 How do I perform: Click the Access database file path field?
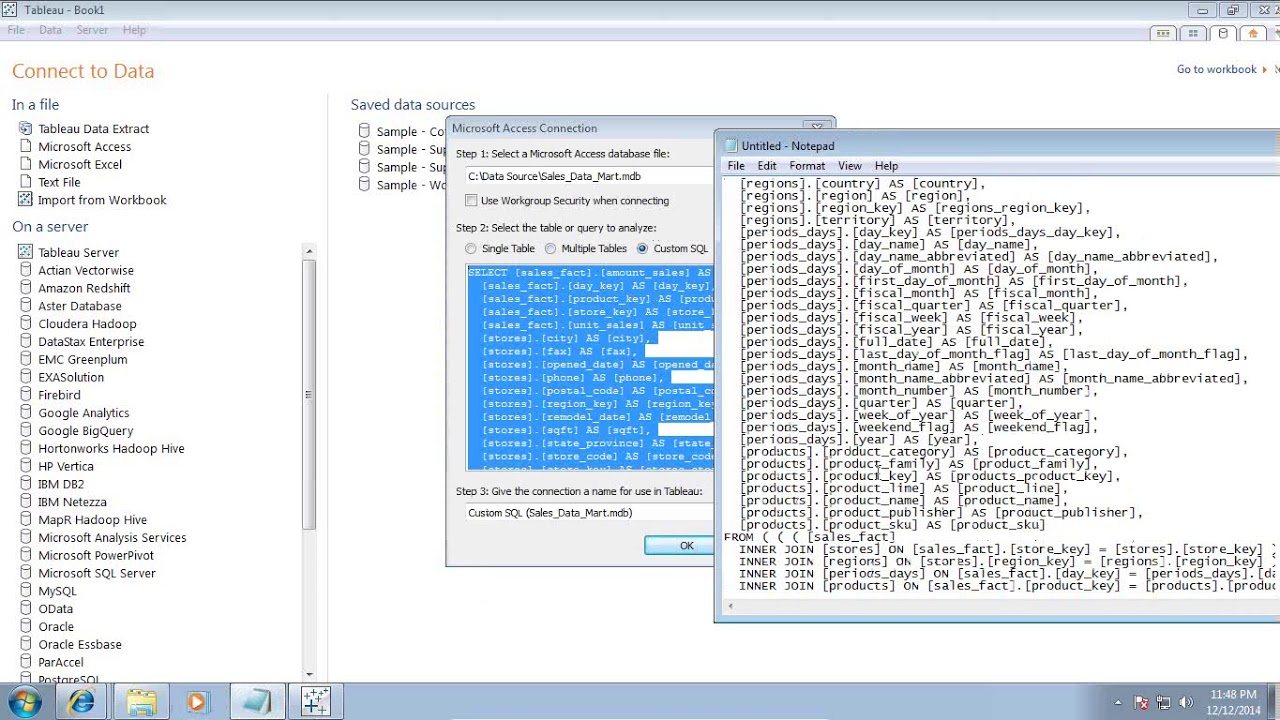(x=589, y=176)
